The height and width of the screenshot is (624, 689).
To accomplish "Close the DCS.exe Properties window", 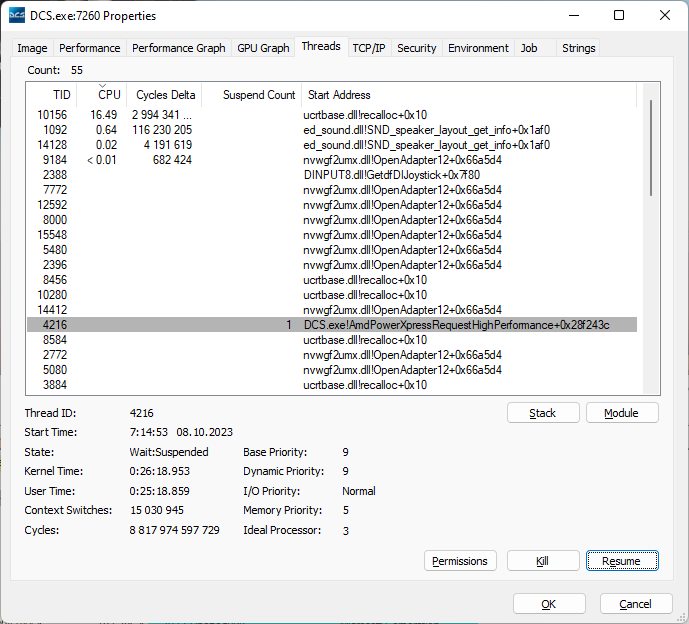I will (665, 15).
